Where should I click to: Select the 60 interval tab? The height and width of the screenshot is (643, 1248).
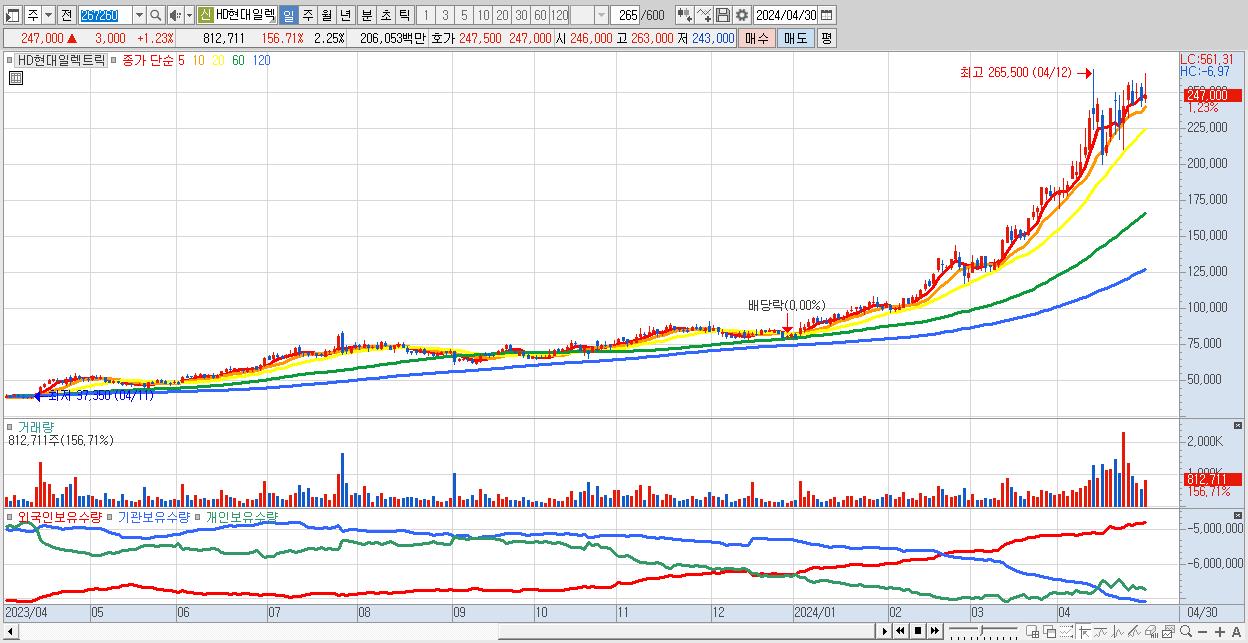coord(540,15)
